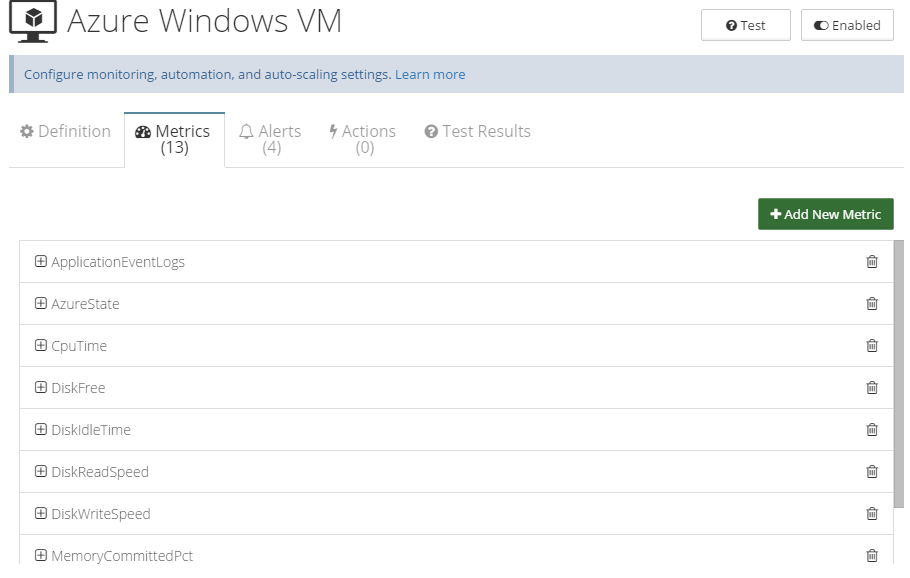Remove the DiskReadSpeed metric via its trash icon
Image resolution: width=910 pixels, height=578 pixels.
click(872, 471)
